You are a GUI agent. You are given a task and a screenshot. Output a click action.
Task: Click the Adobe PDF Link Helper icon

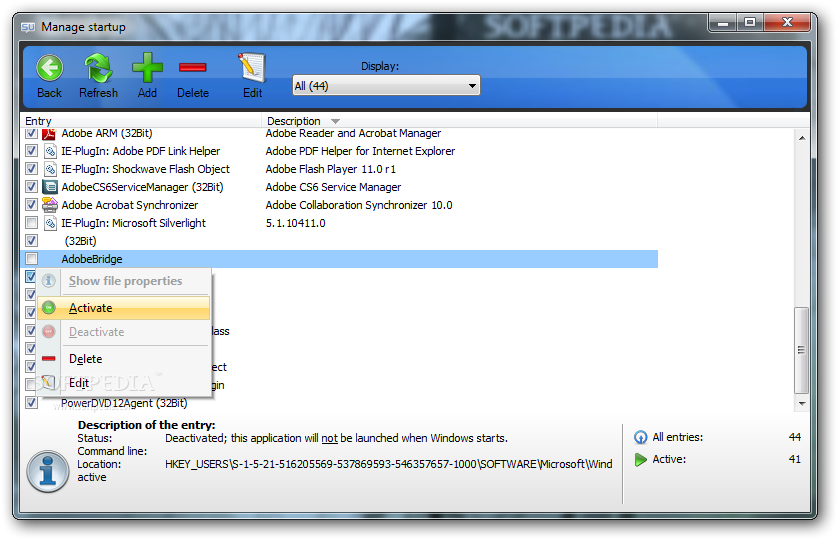pyautogui.click(x=50, y=151)
